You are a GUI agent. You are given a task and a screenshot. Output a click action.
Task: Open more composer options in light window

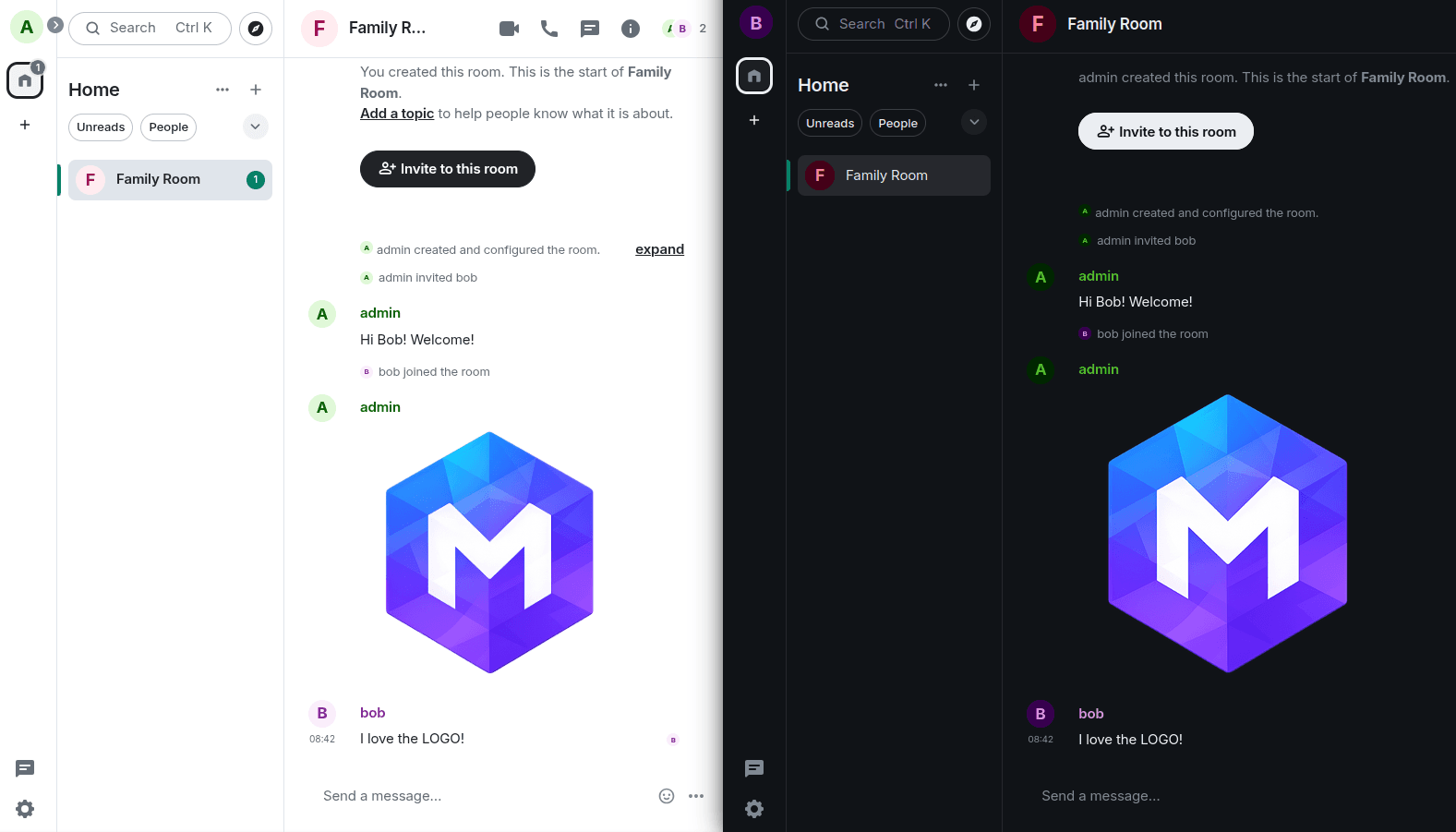[696, 796]
